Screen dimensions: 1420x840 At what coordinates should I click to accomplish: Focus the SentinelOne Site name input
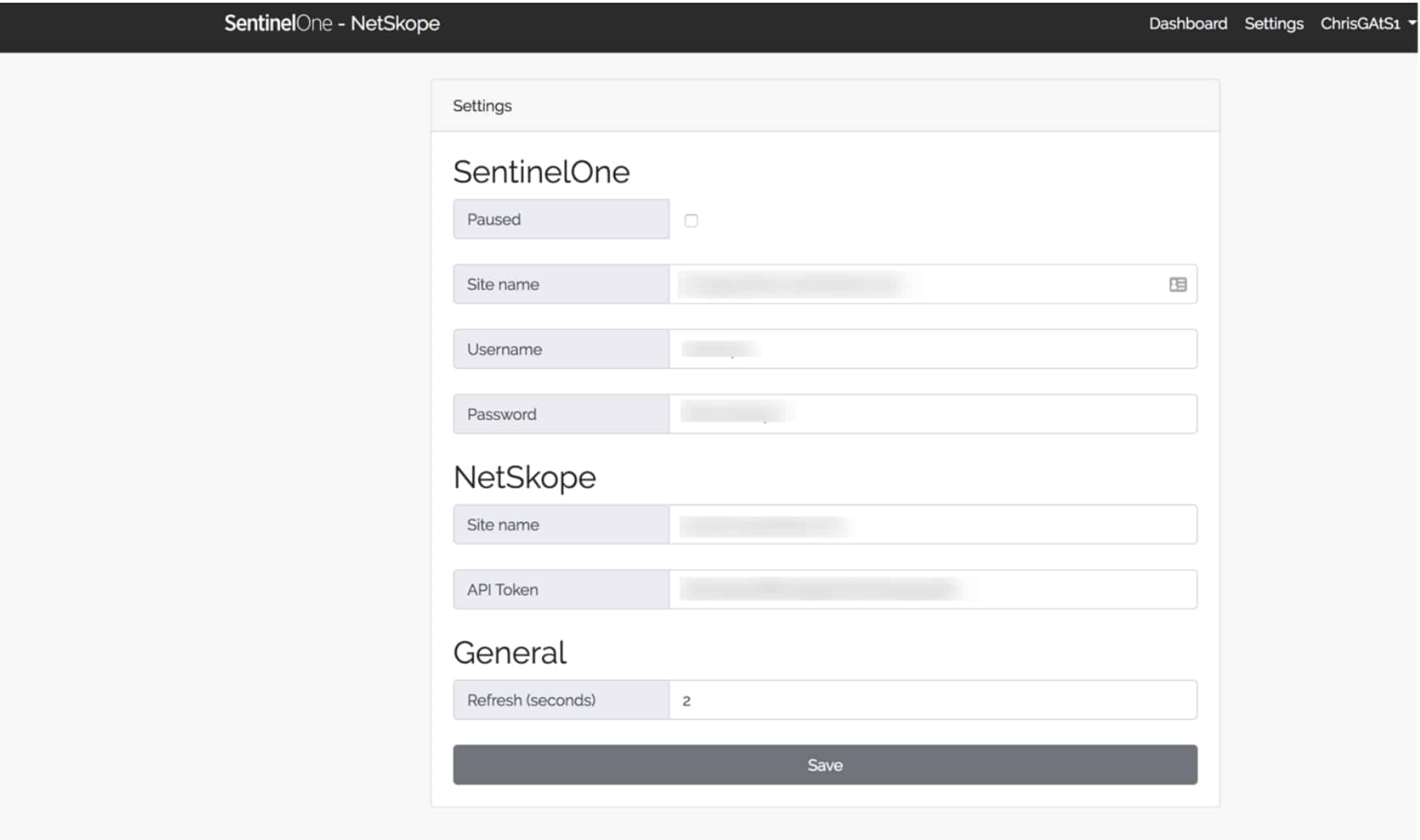pos(917,284)
